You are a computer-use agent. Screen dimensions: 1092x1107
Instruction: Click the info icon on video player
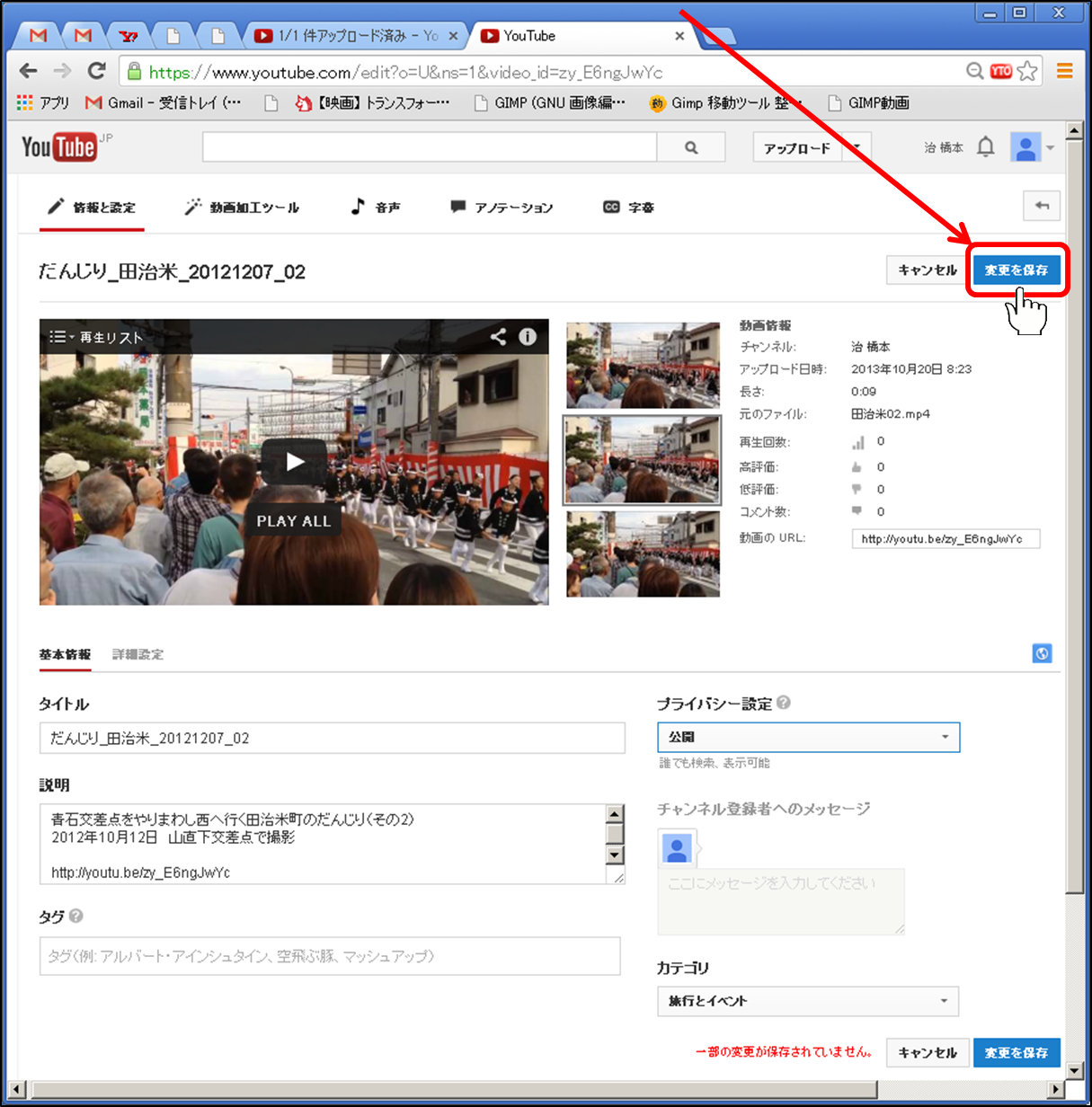tap(528, 337)
